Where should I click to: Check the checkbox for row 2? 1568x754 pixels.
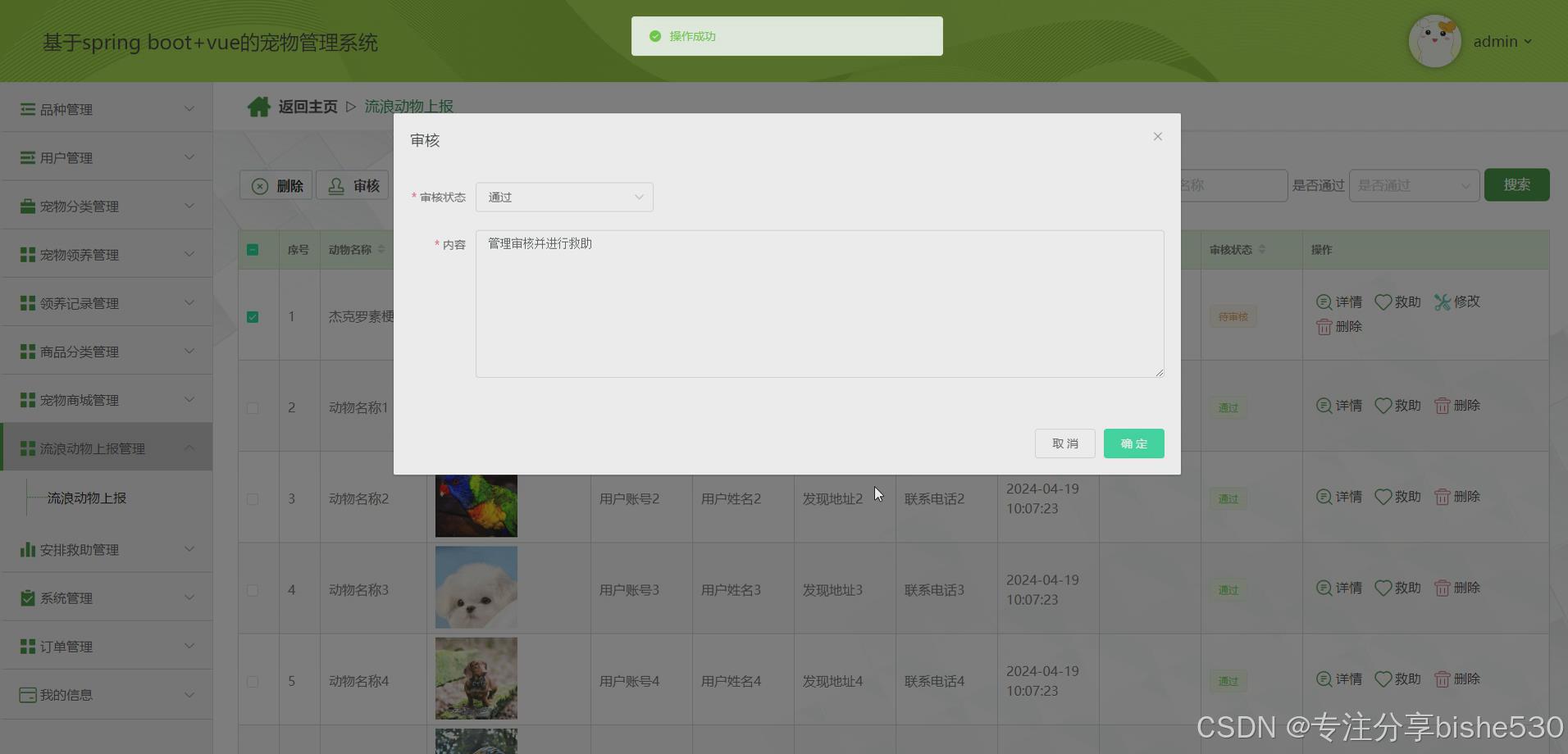click(253, 408)
